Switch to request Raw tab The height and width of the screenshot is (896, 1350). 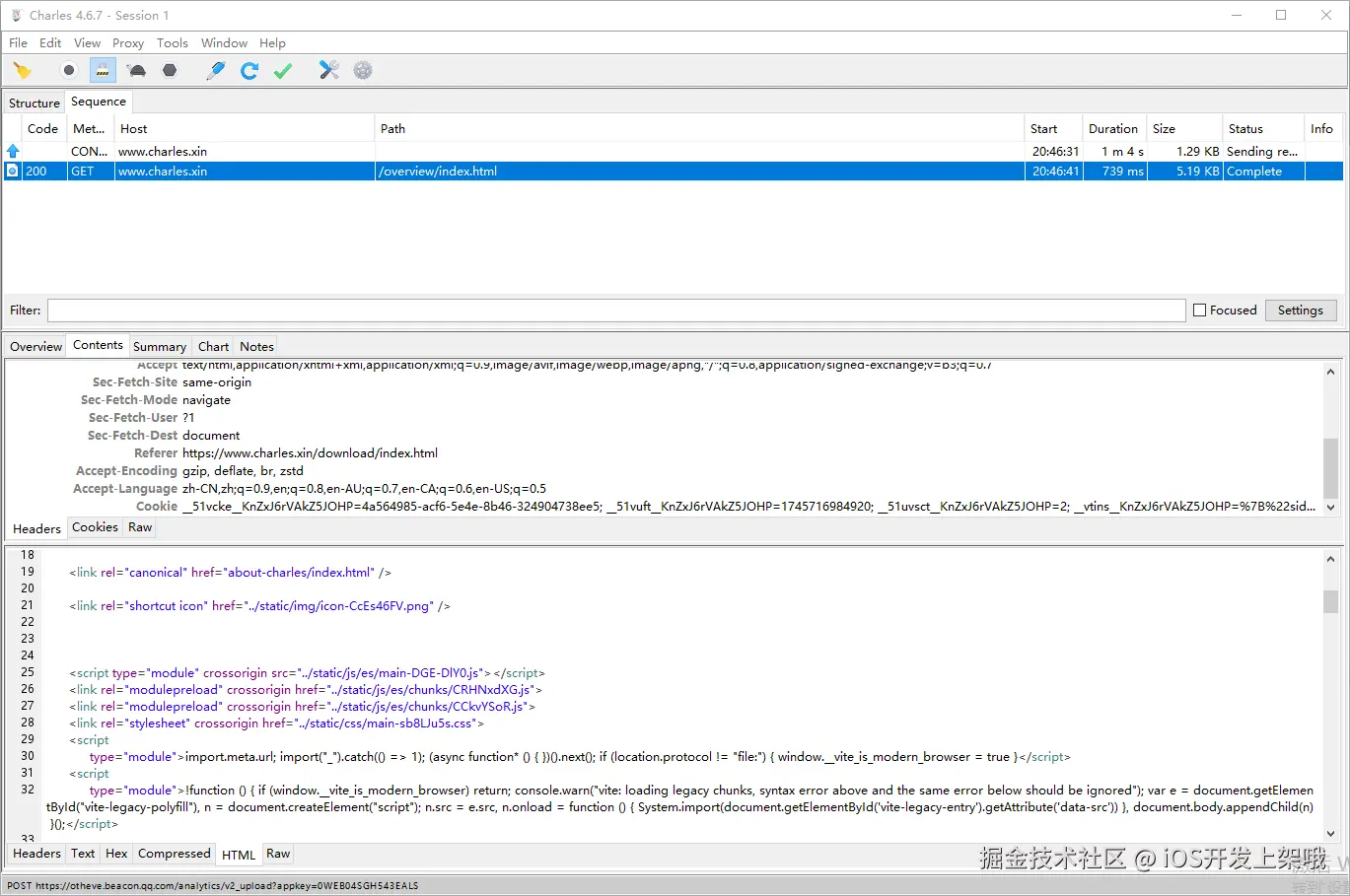tap(140, 527)
